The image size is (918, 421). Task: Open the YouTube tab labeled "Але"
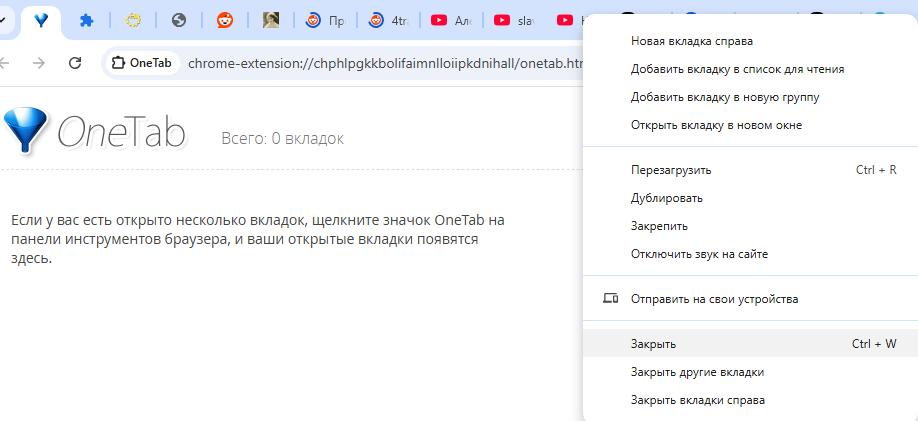(x=452, y=21)
